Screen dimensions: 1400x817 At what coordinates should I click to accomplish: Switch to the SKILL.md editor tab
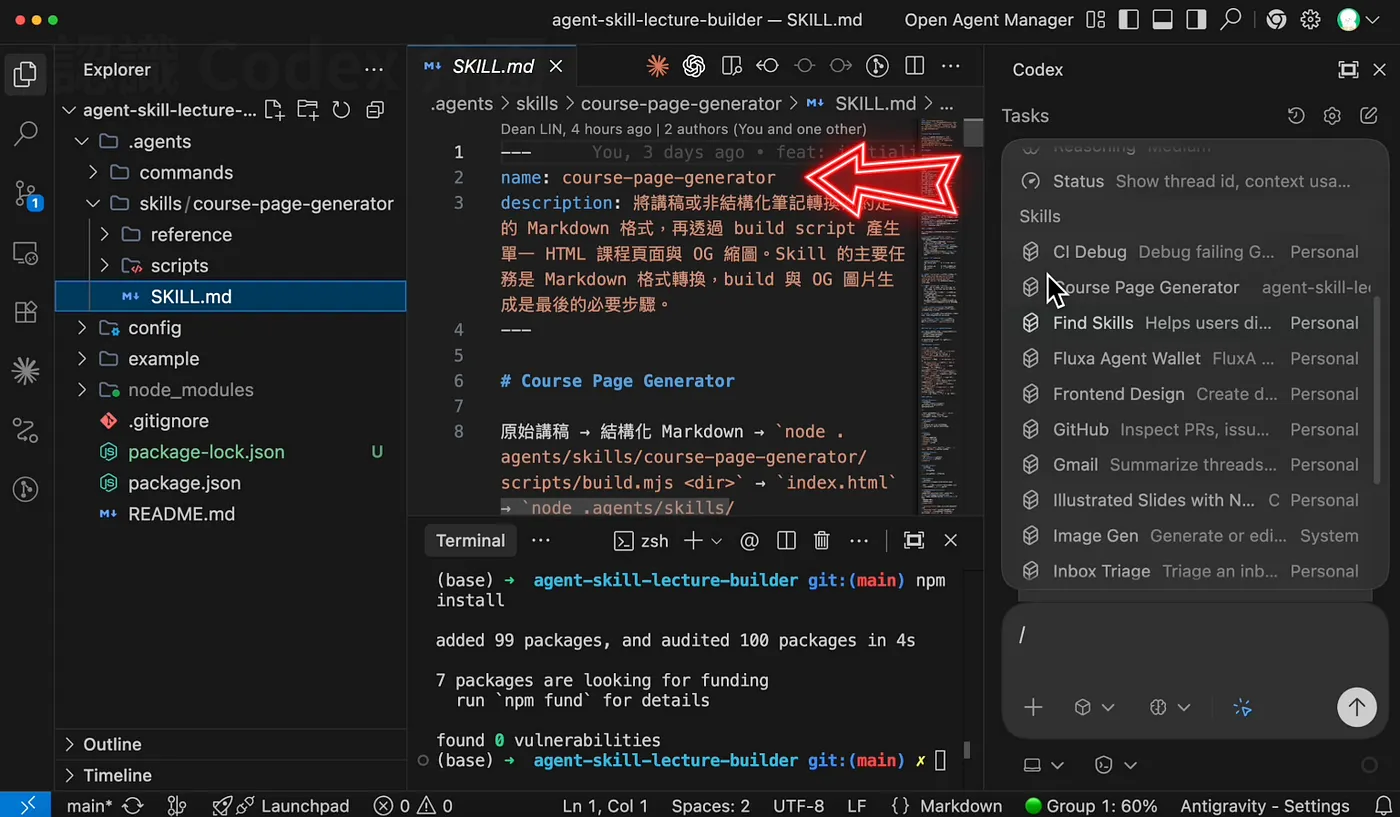coord(494,66)
